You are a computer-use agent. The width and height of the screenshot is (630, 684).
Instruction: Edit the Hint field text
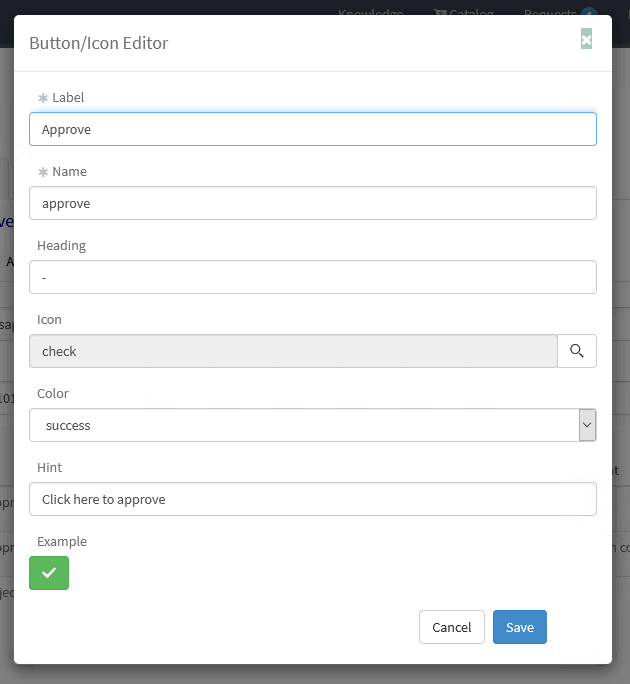click(313, 499)
